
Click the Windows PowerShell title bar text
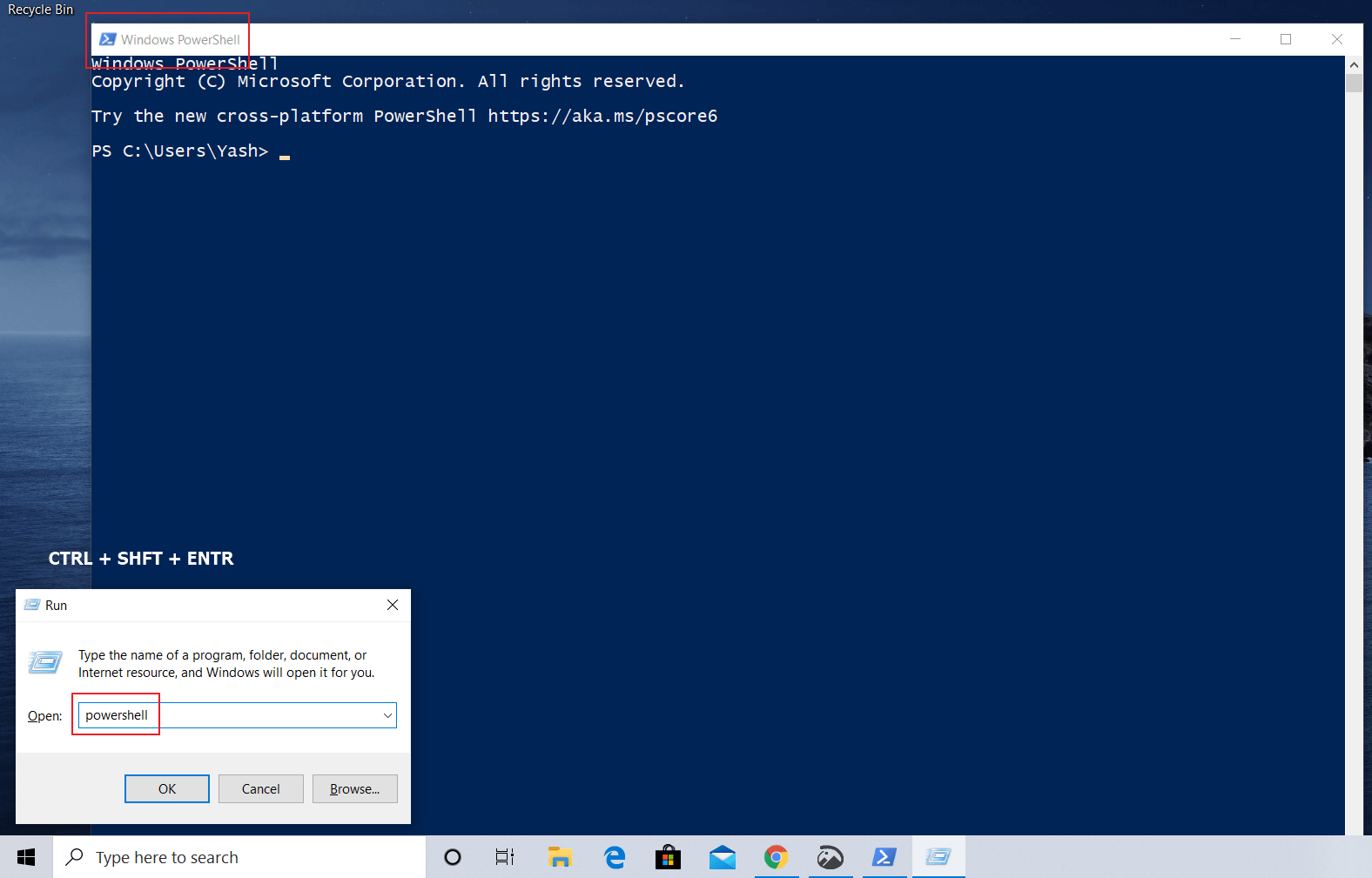click(180, 39)
